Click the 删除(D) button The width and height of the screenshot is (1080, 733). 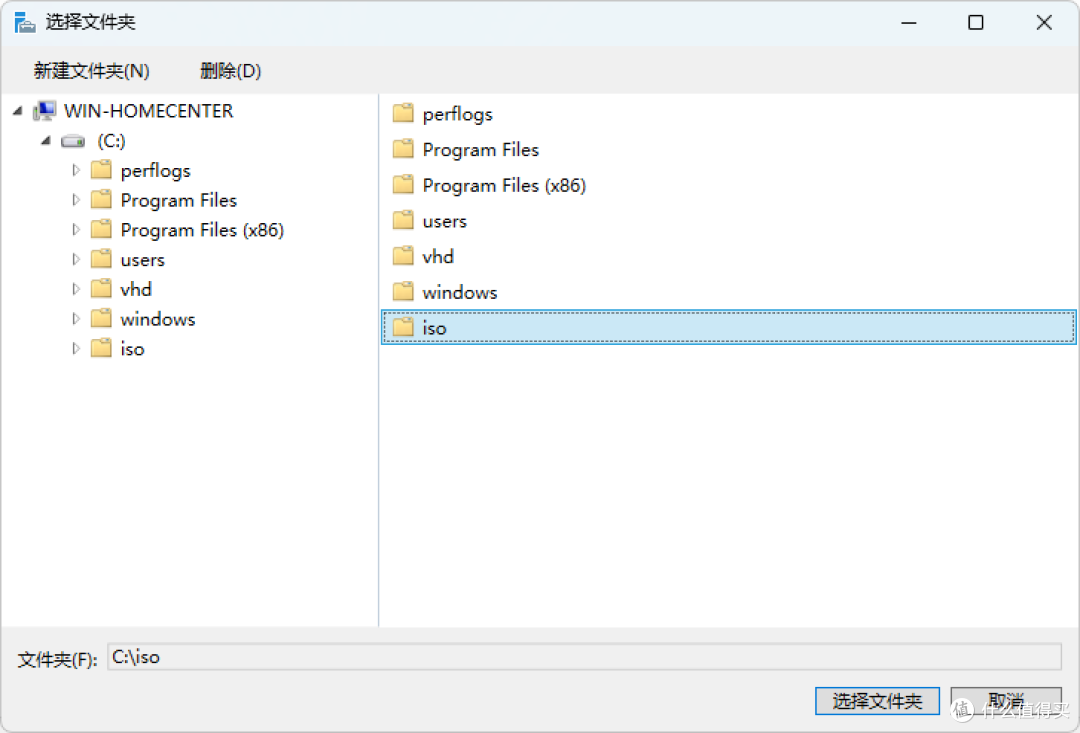click(x=231, y=71)
